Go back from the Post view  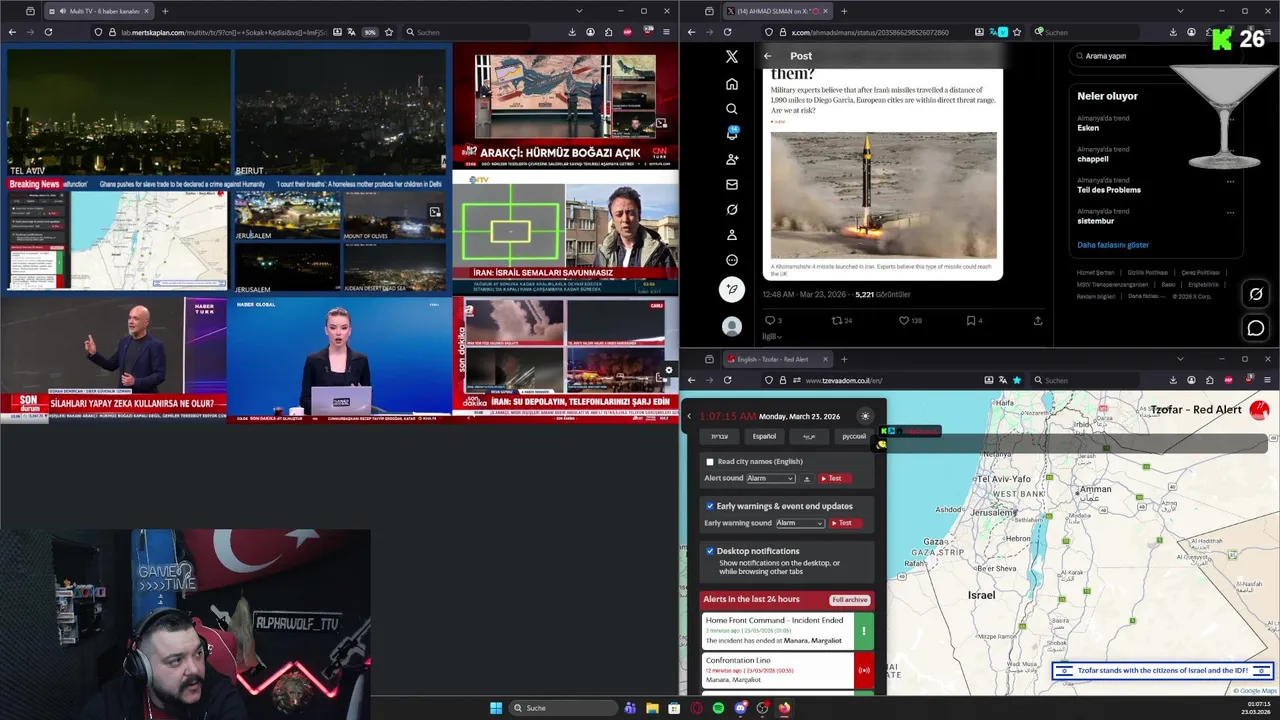[768, 56]
